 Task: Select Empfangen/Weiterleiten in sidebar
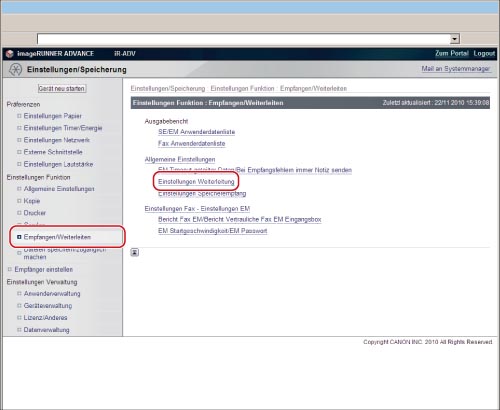tap(57, 237)
